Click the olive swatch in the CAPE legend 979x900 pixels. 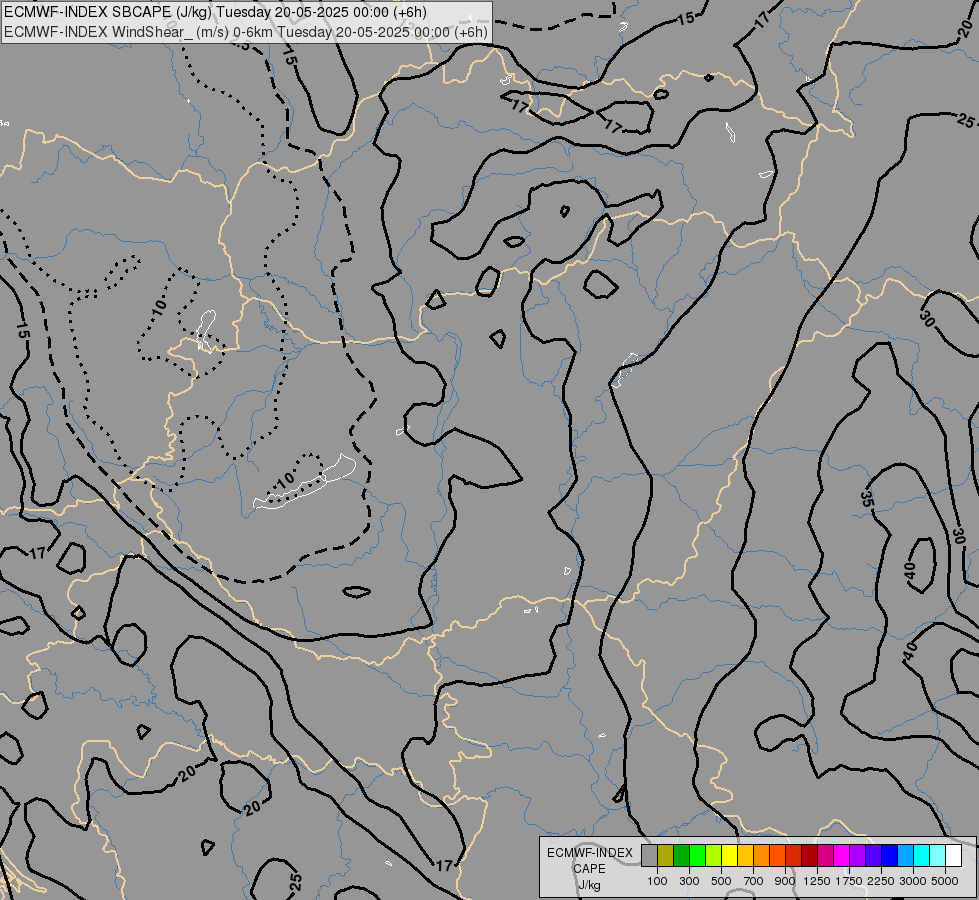[x=666, y=855]
